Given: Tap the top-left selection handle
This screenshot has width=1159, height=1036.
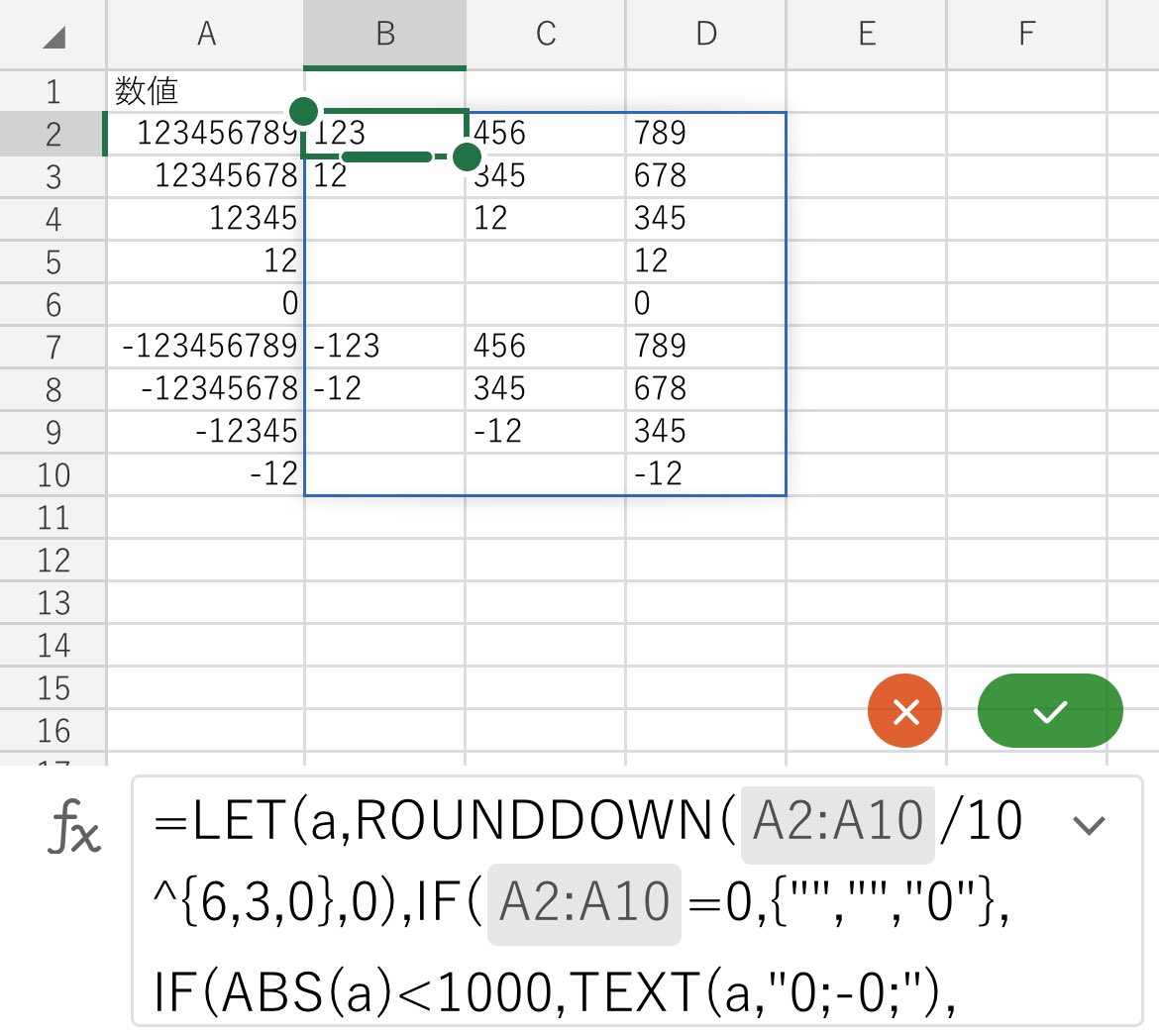Looking at the screenshot, I should [x=303, y=112].
